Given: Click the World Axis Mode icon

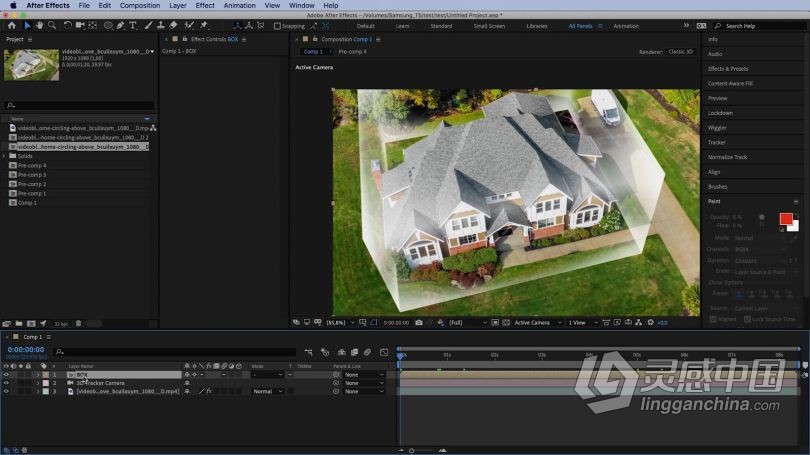Looking at the screenshot, I should coord(248,25).
